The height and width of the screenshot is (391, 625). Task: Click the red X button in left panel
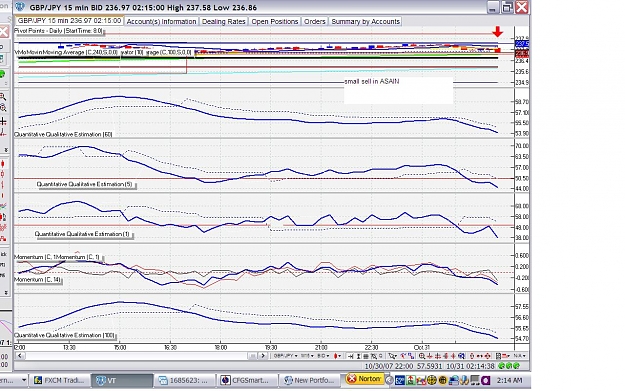tap(4, 31)
